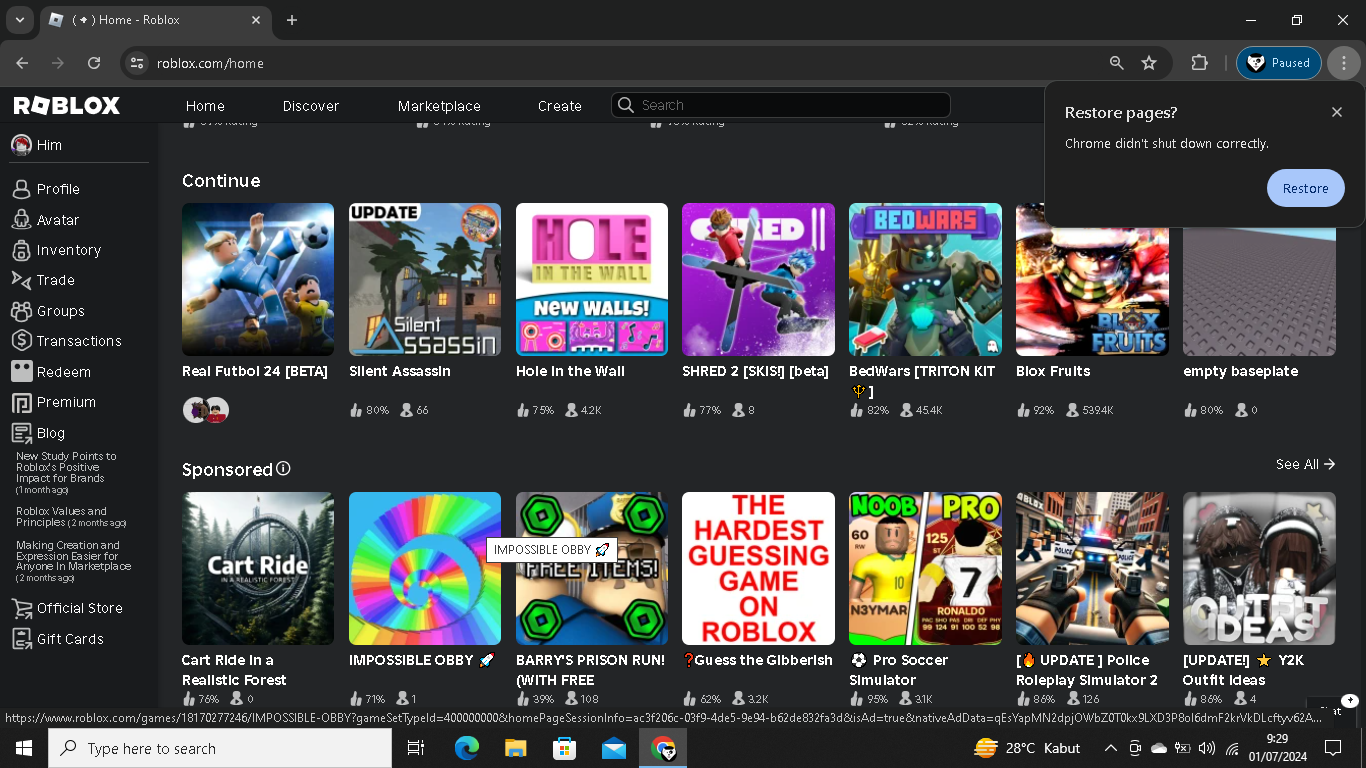Open the Hardest Guessing Game thumbnail
Screen dimensions: 1366x768
pos(758,568)
